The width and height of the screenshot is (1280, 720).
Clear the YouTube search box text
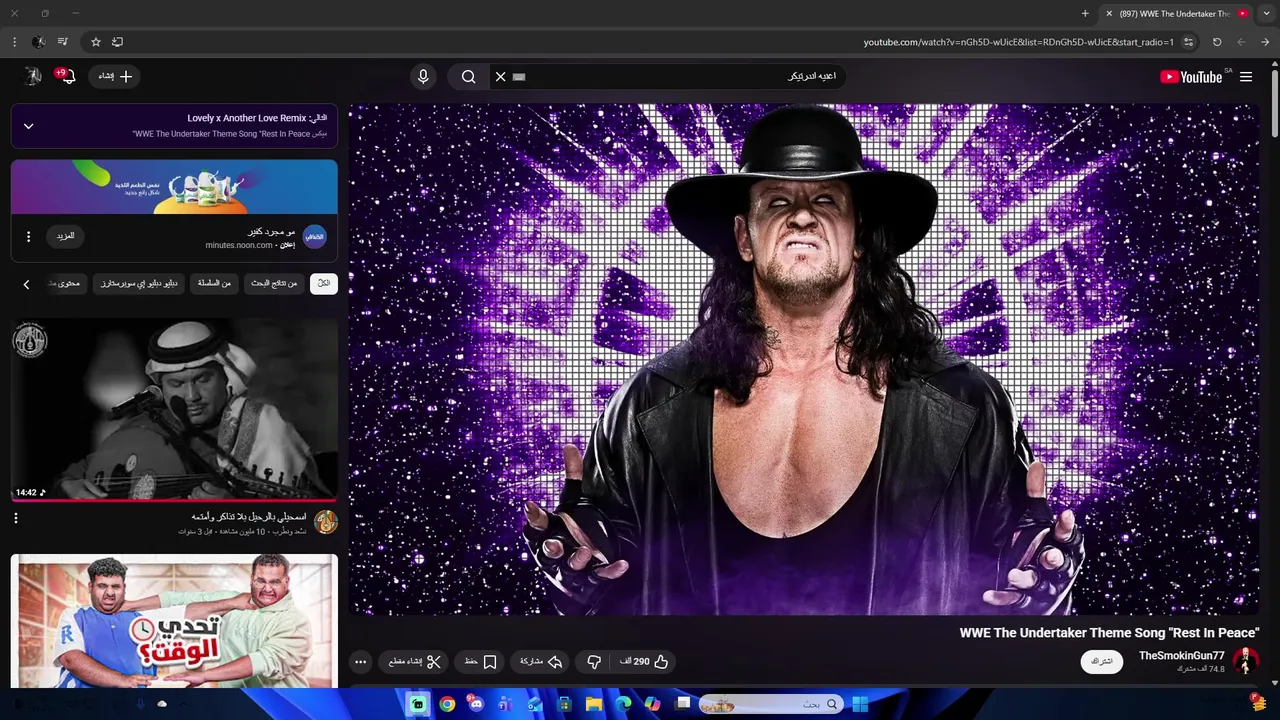[501, 77]
